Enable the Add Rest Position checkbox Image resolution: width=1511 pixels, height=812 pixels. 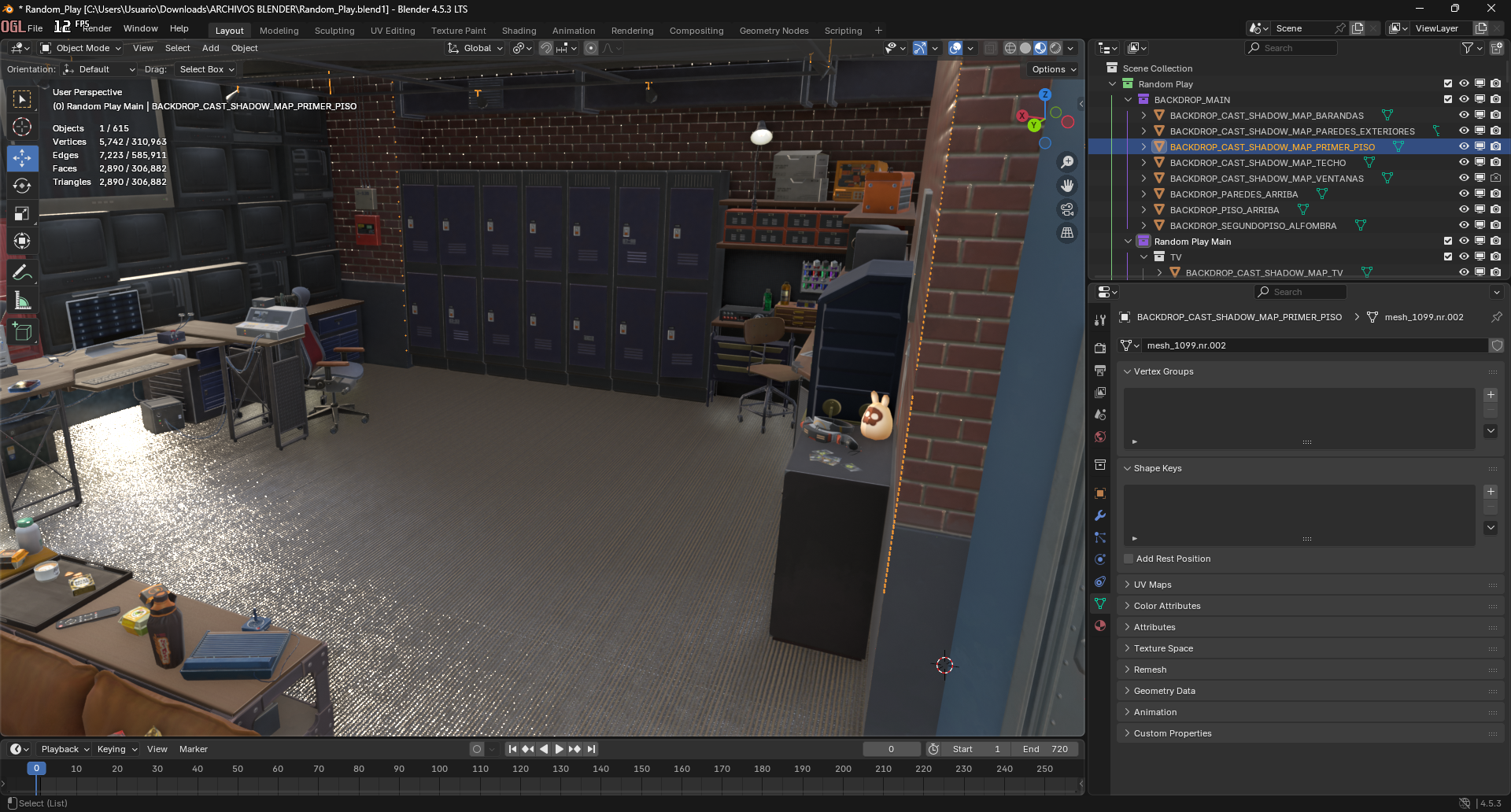1129,559
